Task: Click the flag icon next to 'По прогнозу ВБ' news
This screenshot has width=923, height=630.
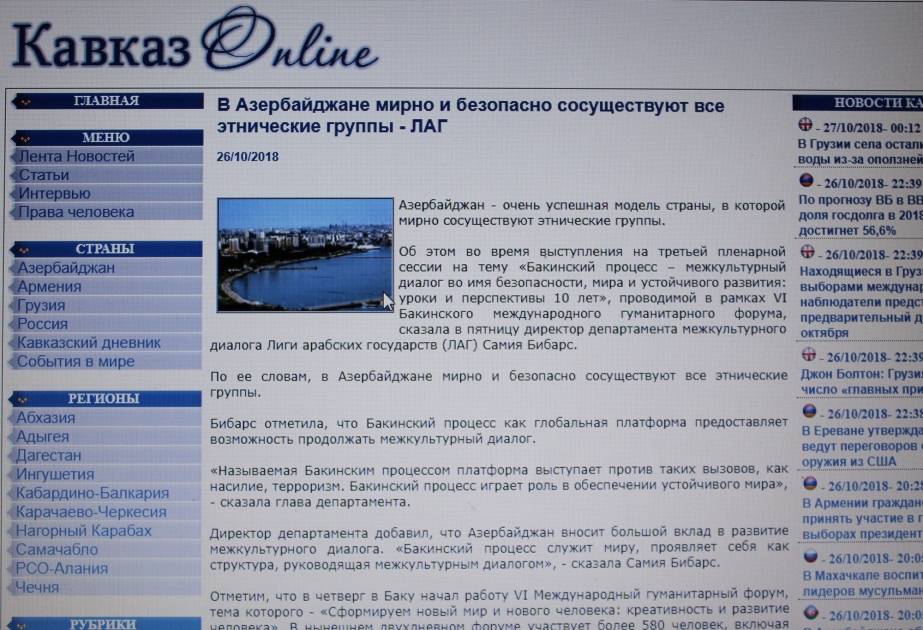Action: click(x=806, y=180)
